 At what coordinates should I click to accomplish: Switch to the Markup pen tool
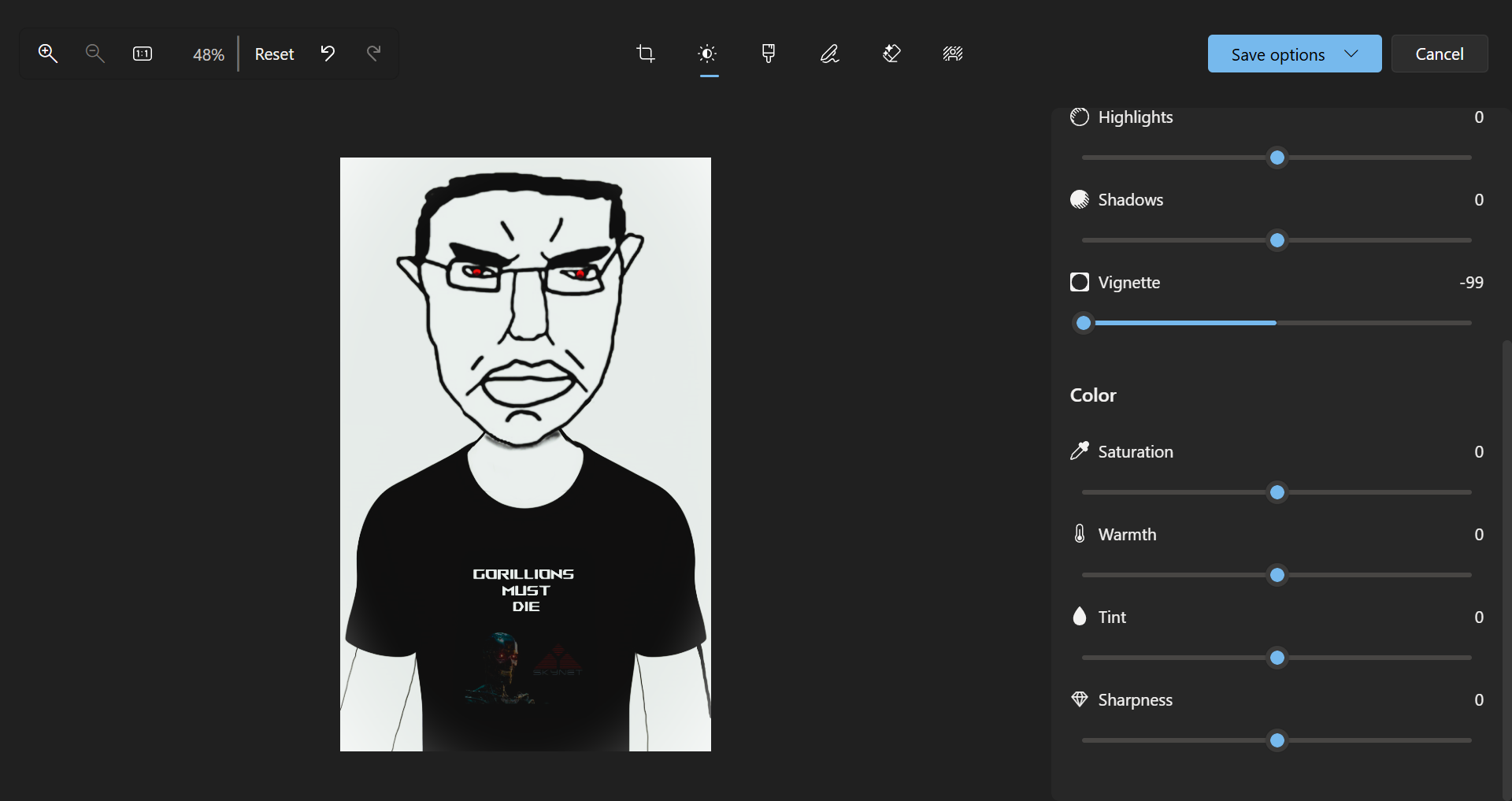(x=830, y=54)
